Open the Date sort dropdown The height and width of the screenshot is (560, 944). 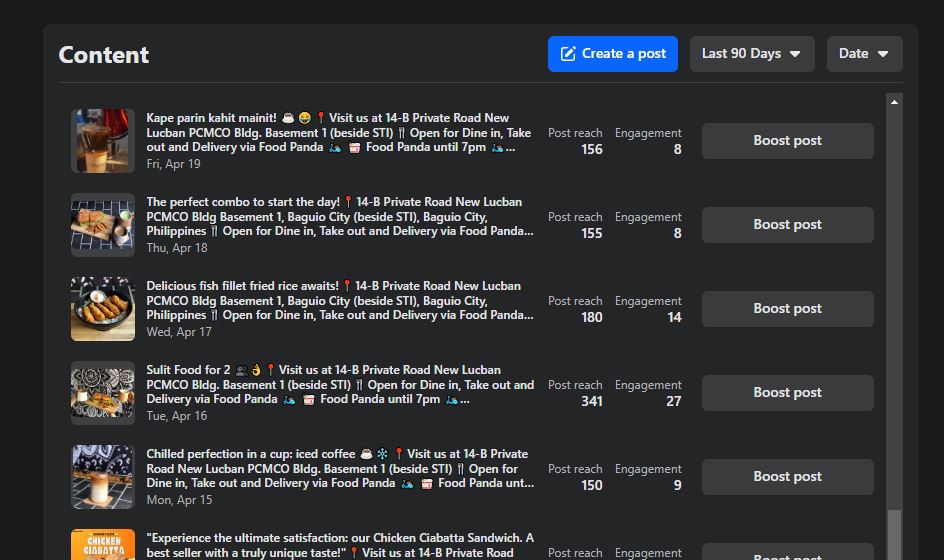(x=865, y=54)
